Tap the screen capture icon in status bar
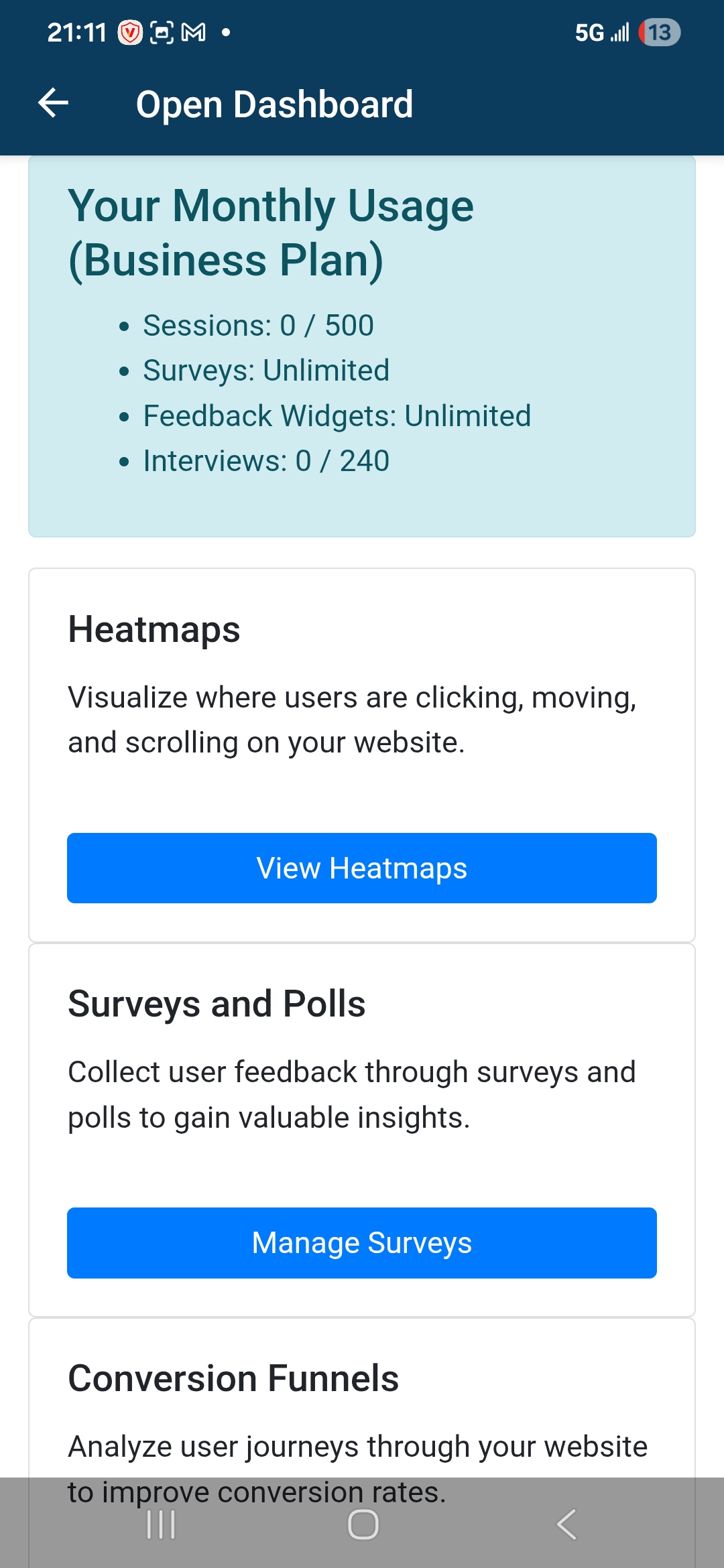The width and height of the screenshot is (724, 1568). click(x=162, y=31)
